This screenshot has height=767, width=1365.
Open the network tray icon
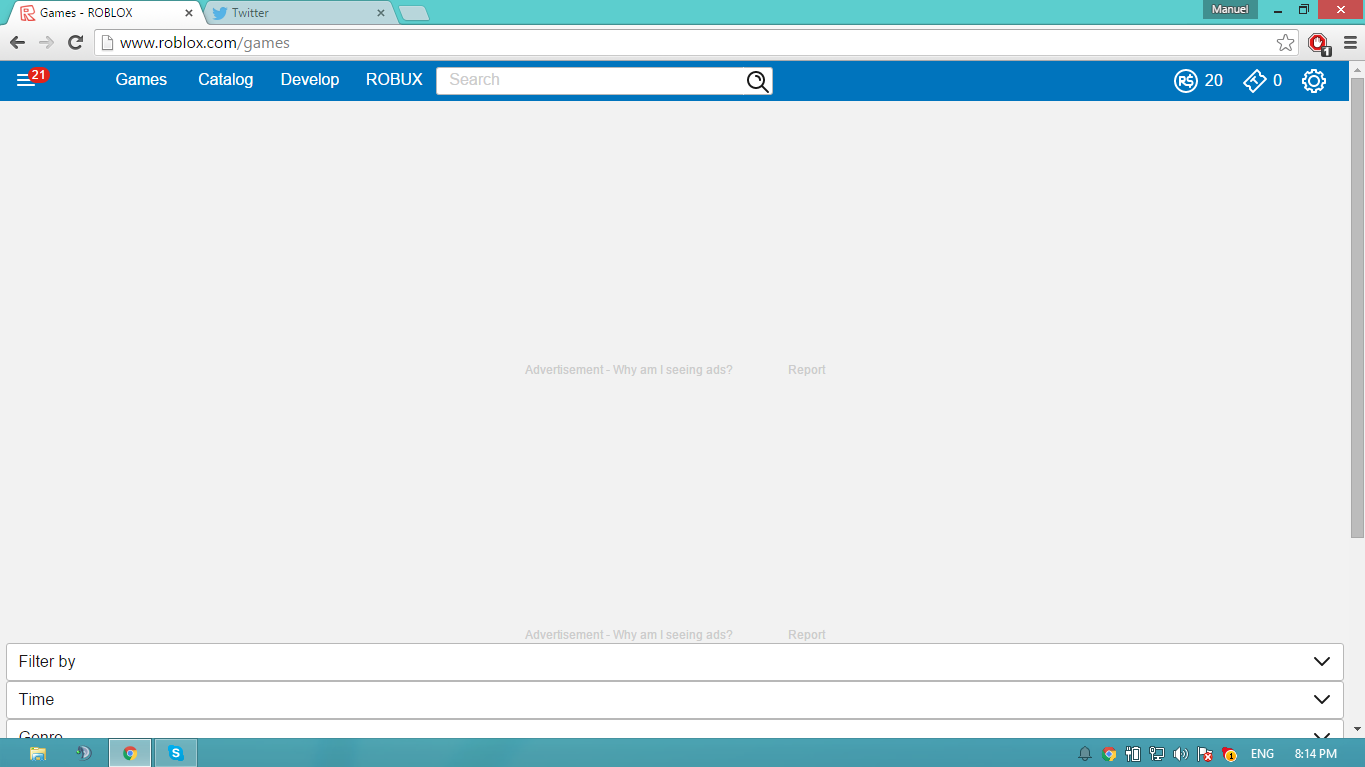(1157, 754)
